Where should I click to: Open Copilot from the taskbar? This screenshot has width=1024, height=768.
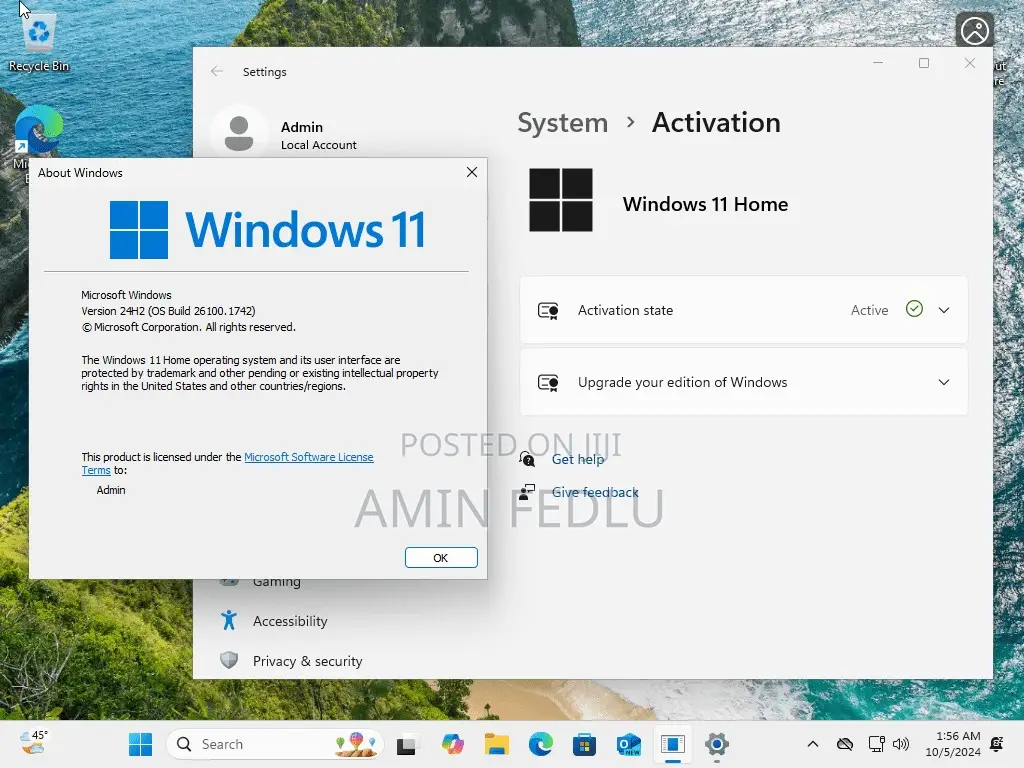(x=453, y=744)
